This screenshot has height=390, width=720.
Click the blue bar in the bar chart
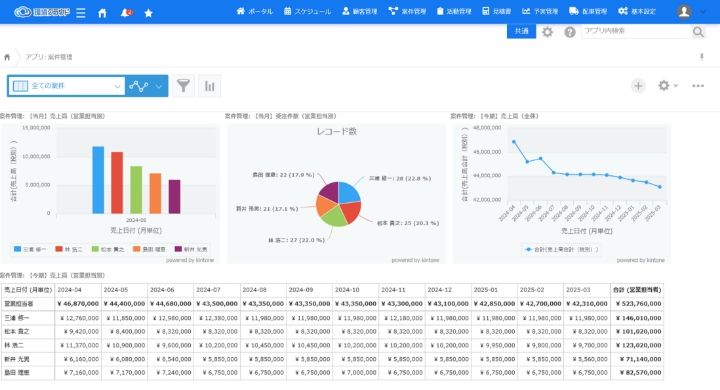pyautogui.click(x=98, y=180)
